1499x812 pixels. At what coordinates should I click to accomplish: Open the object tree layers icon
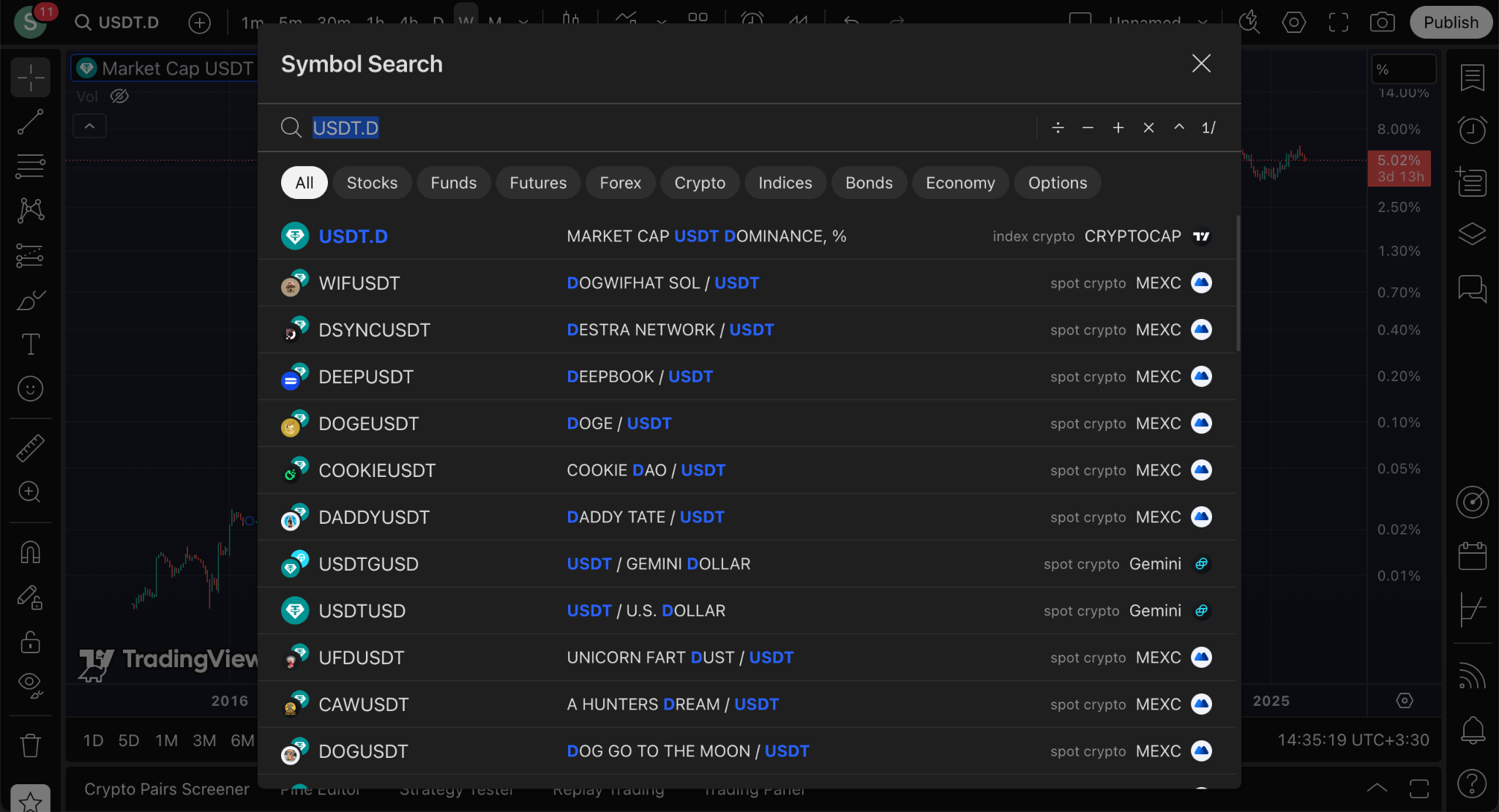(1472, 234)
